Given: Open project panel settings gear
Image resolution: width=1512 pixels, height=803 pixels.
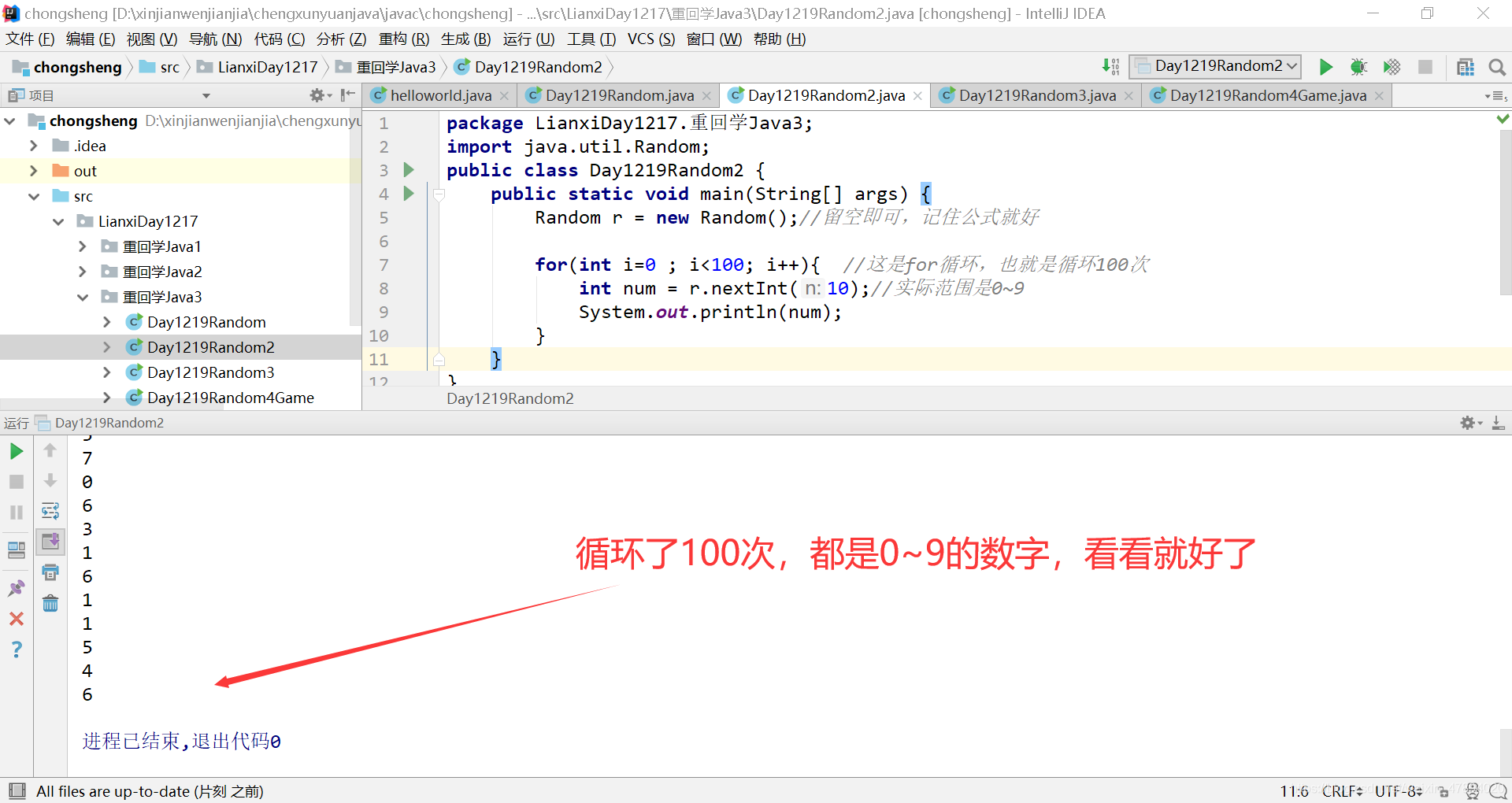Looking at the screenshot, I should (318, 94).
